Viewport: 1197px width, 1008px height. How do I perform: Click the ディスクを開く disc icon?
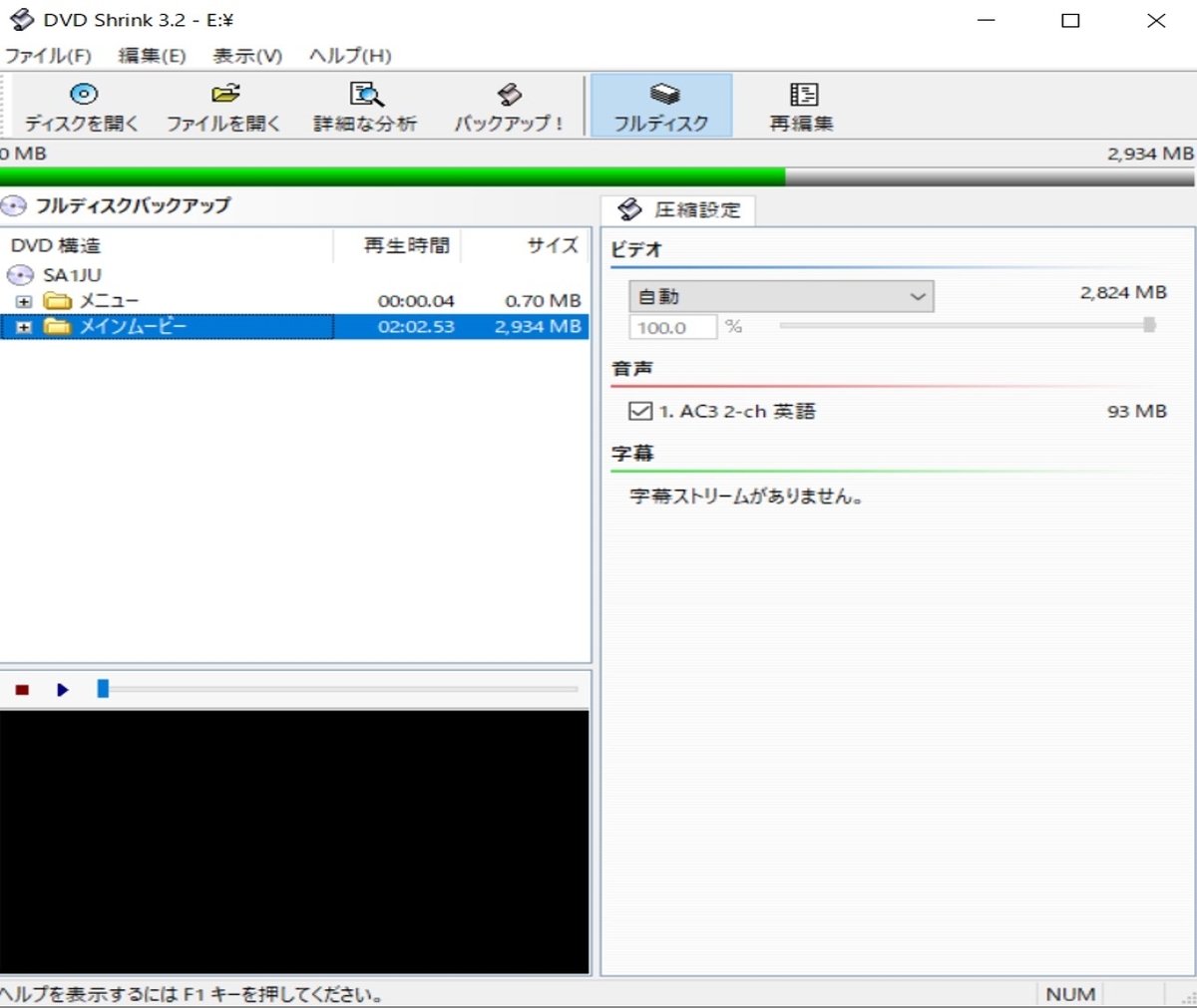84,94
